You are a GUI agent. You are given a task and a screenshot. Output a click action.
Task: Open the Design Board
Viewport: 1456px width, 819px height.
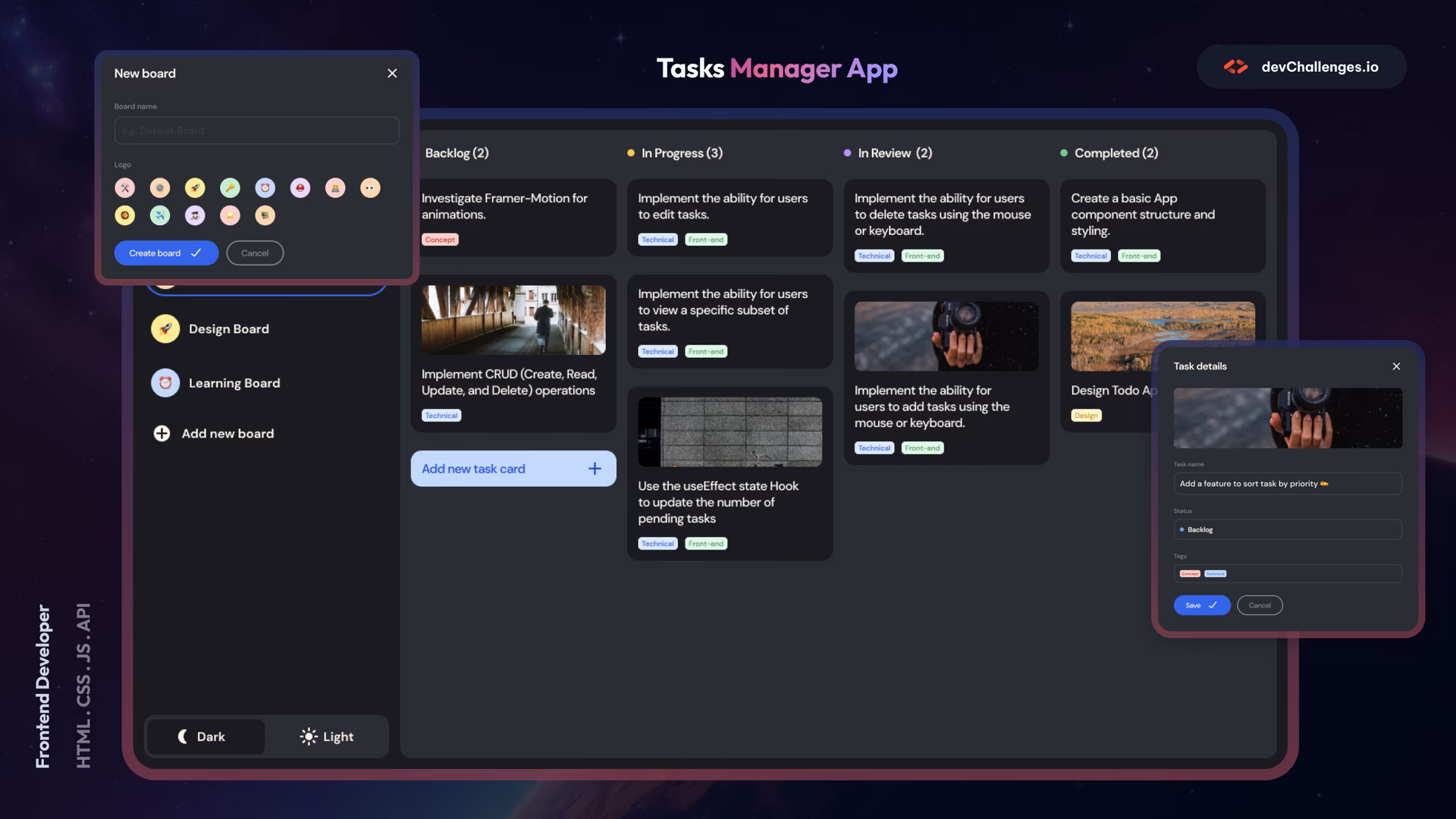pos(228,329)
